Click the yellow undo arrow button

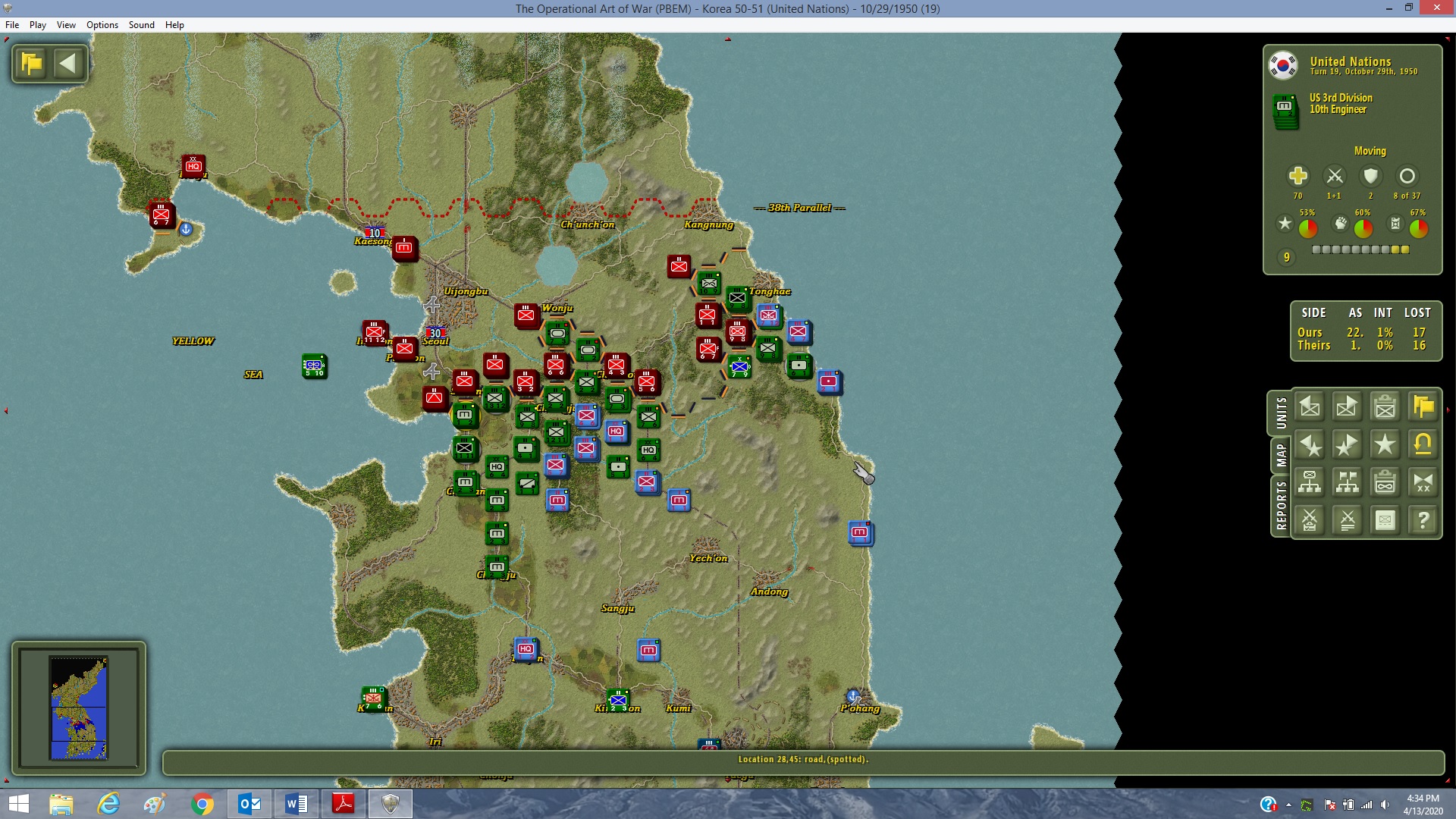pyautogui.click(x=1423, y=445)
